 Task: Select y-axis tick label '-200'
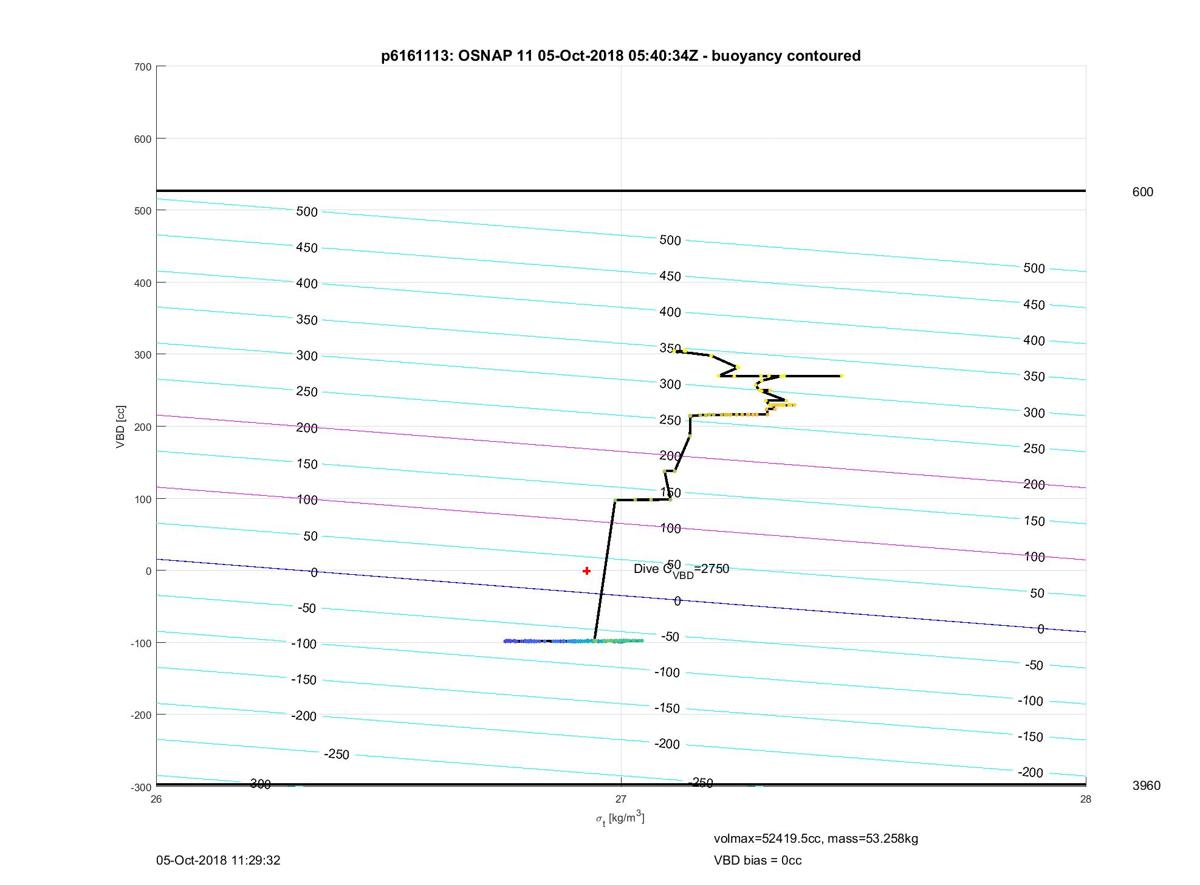pyautogui.click(x=139, y=715)
